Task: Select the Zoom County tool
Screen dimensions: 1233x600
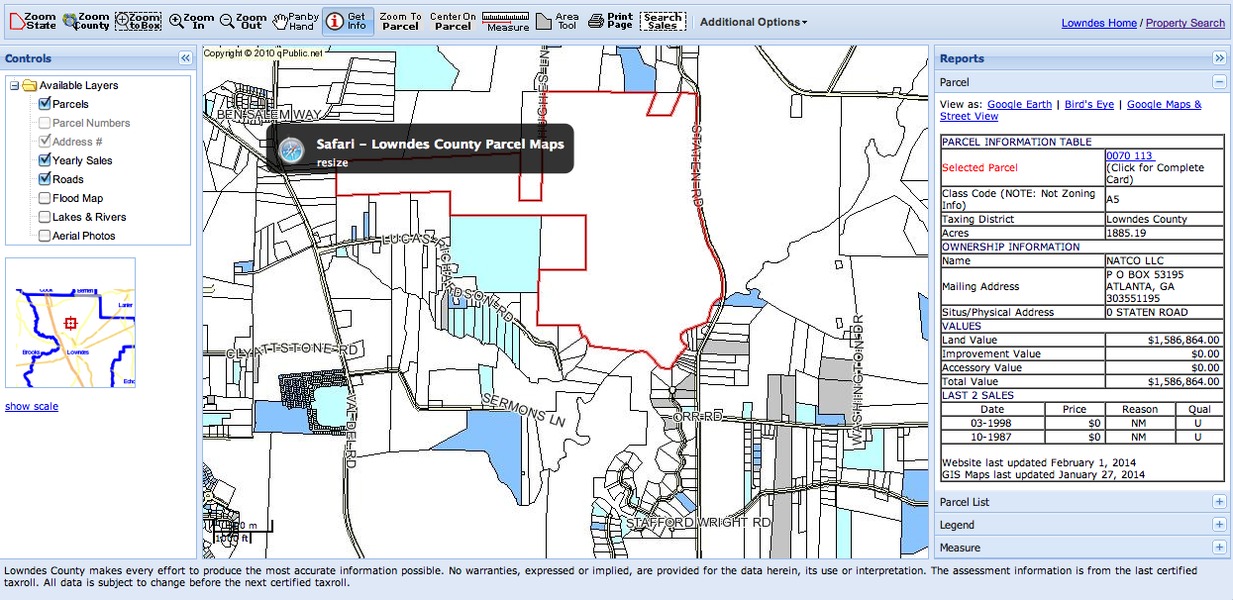Action: (x=86, y=21)
